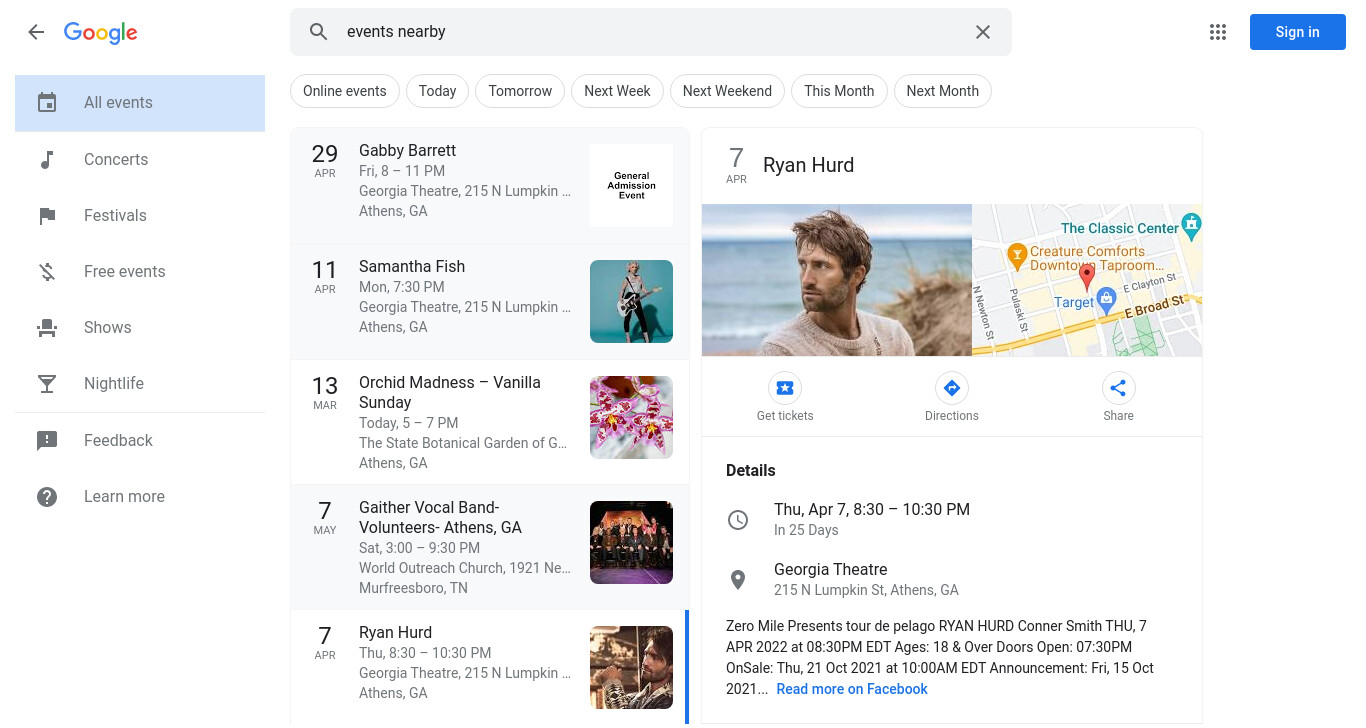Open the Learn more sidebar link

pyautogui.click(x=140, y=496)
